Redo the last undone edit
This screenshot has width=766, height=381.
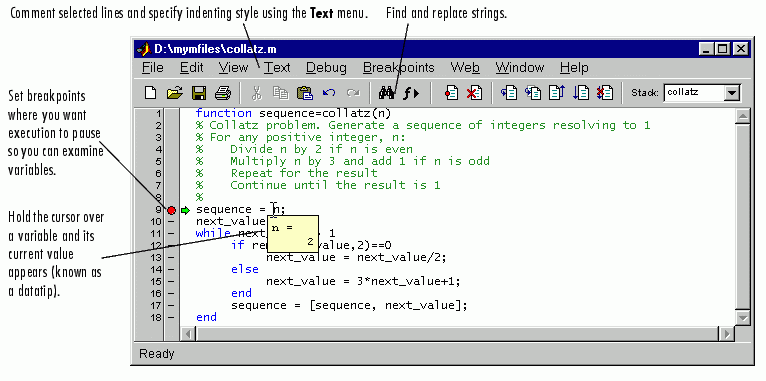(353, 92)
